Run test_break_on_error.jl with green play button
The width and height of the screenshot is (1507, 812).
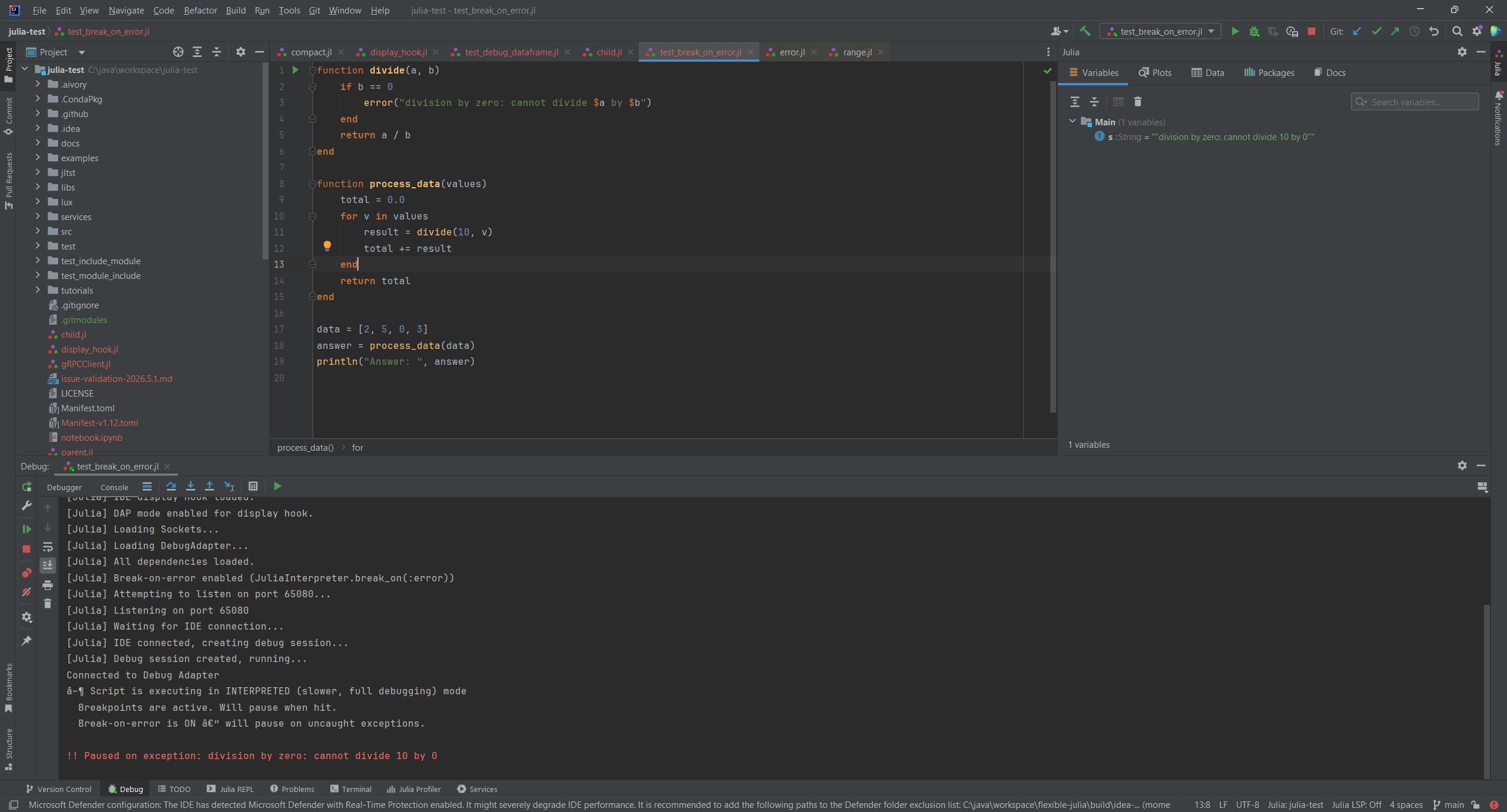tap(1235, 32)
